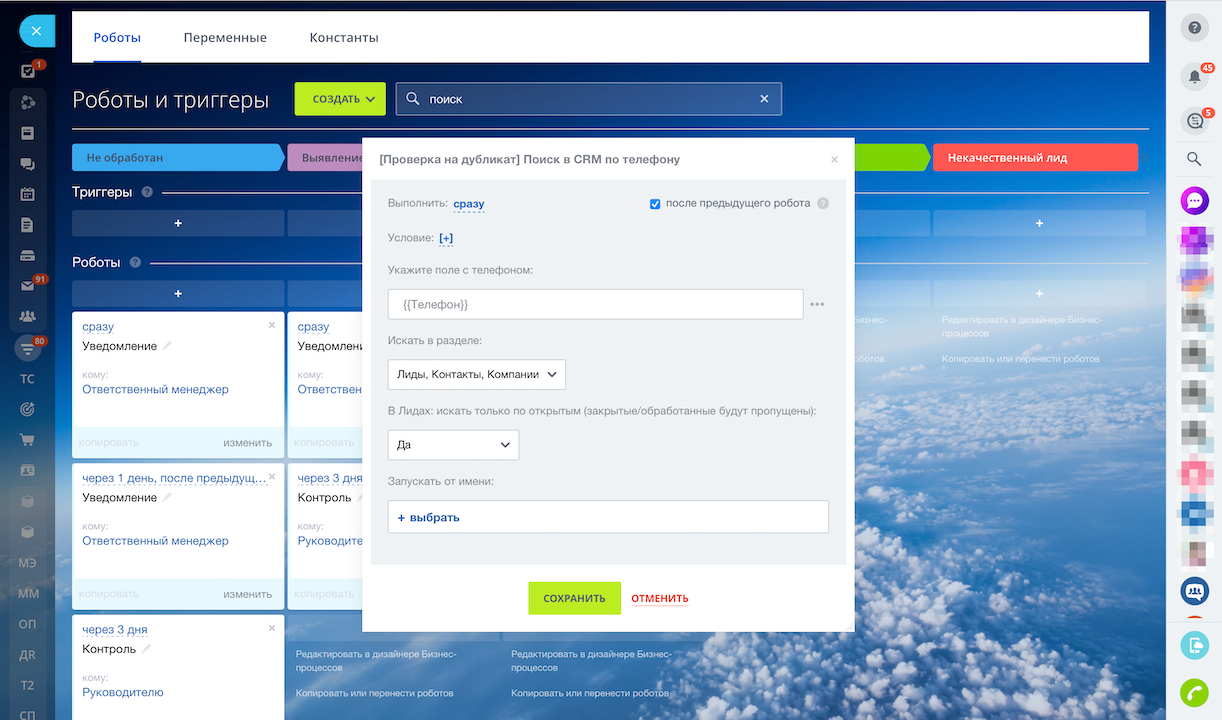Switch to the Переменные tab
Screen dimensions: 1222x720
(225, 38)
